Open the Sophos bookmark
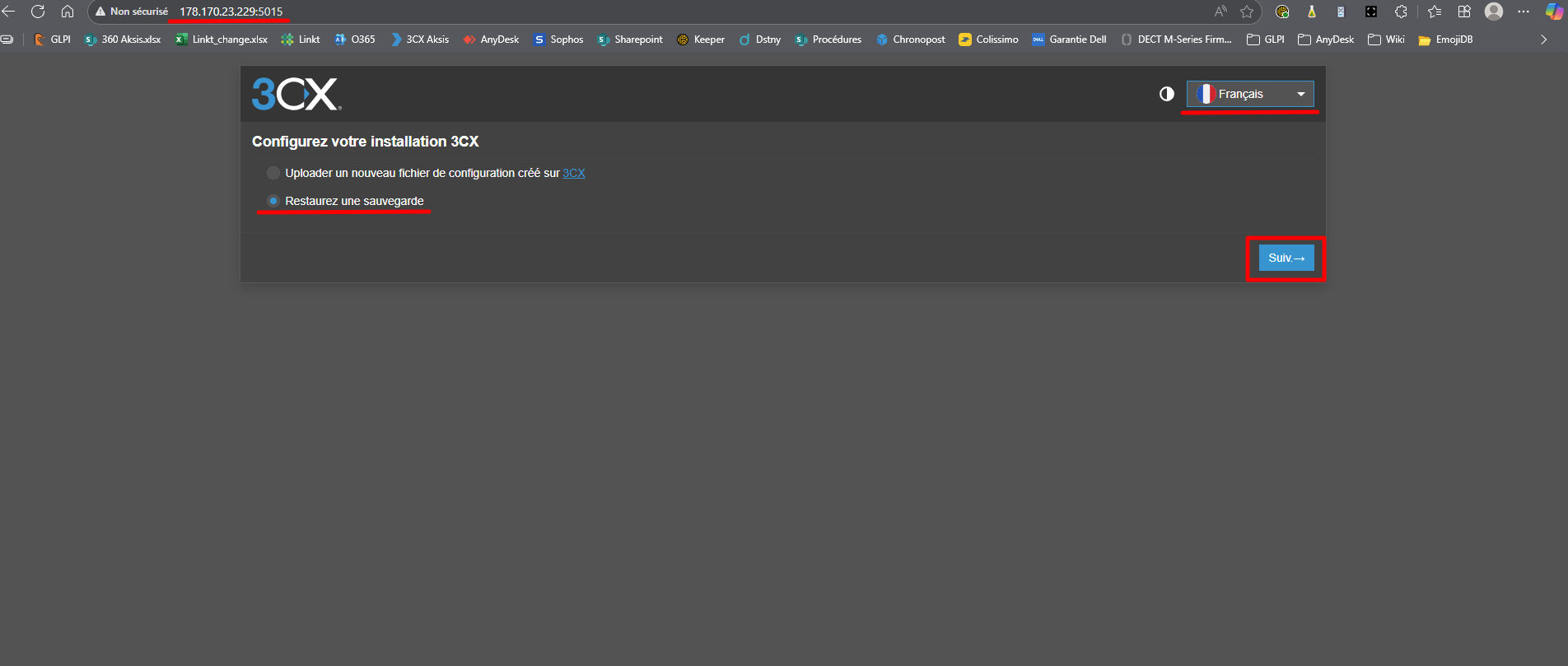1568x666 pixels. pyautogui.click(x=558, y=40)
